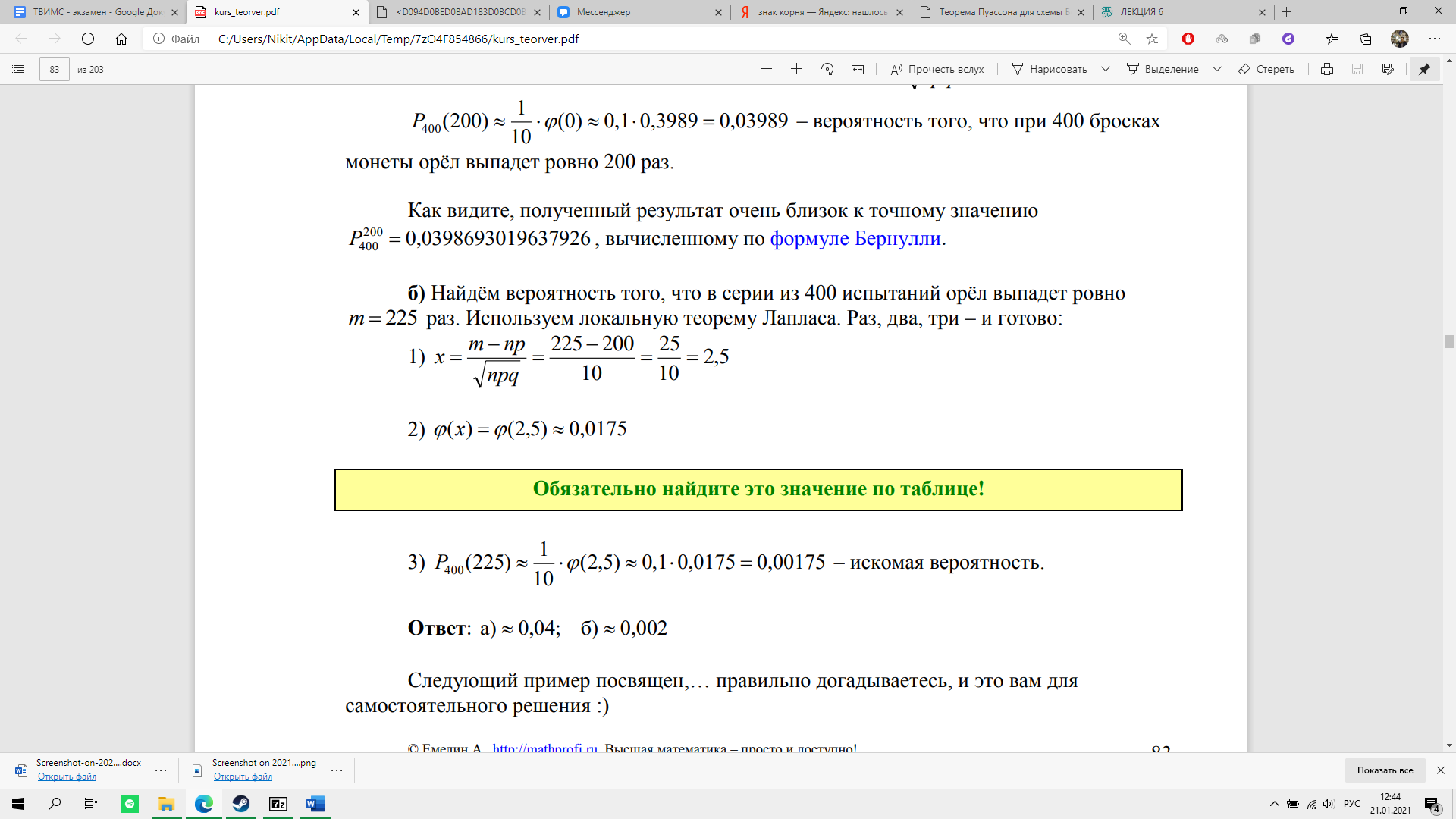Open options for the docx download
Image resolution: width=1456 pixels, height=819 pixels.
[161, 770]
